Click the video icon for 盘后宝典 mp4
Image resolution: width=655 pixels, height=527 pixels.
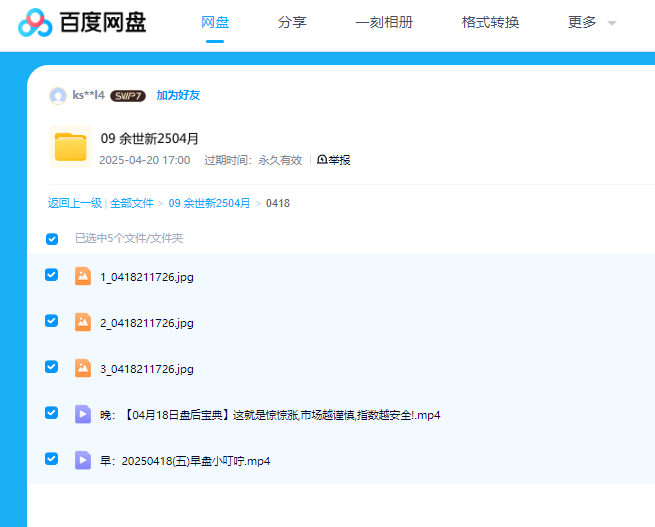(x=83, y=414)
